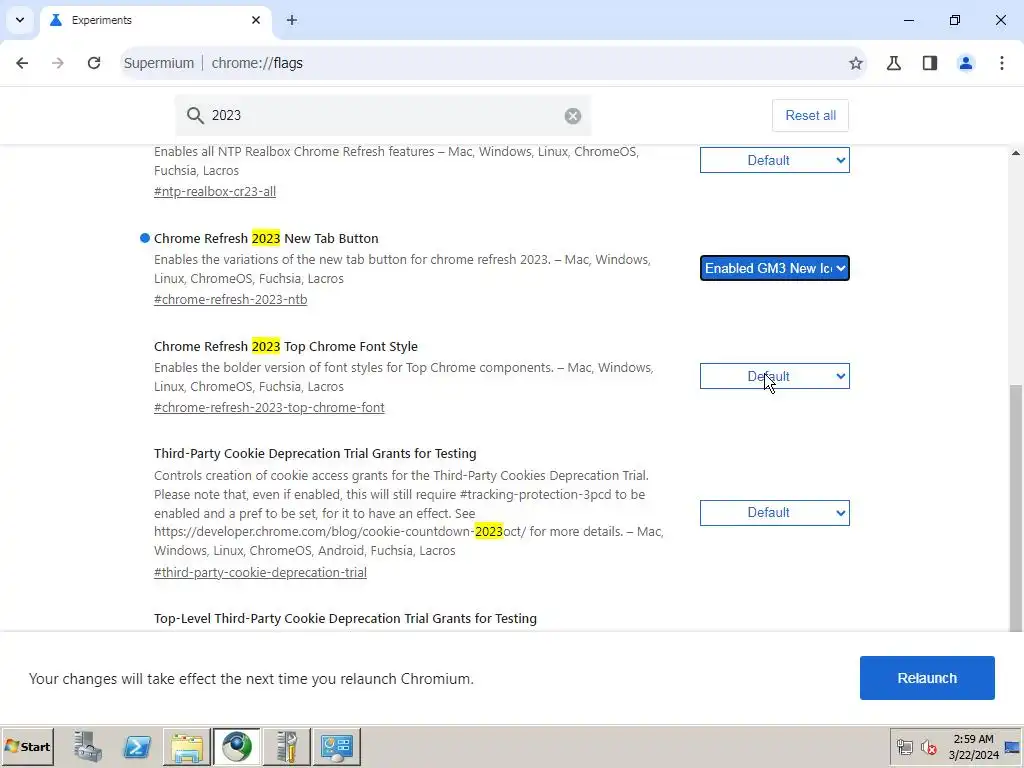Image resolution: width=1024 pixels, height=768 pixels.
Task: Clear the flags search field
Action: click(573, 116)
